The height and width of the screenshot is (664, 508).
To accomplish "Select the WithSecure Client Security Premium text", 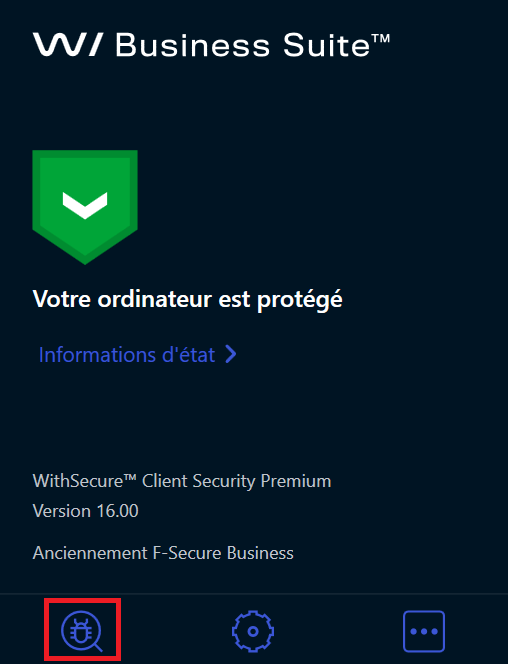I will pyautogui.click(x=182, y=481).
